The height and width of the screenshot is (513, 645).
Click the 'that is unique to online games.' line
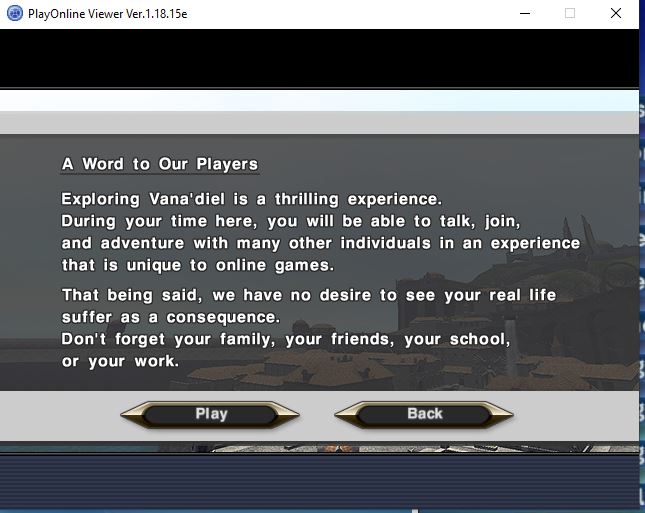point(197,265)
